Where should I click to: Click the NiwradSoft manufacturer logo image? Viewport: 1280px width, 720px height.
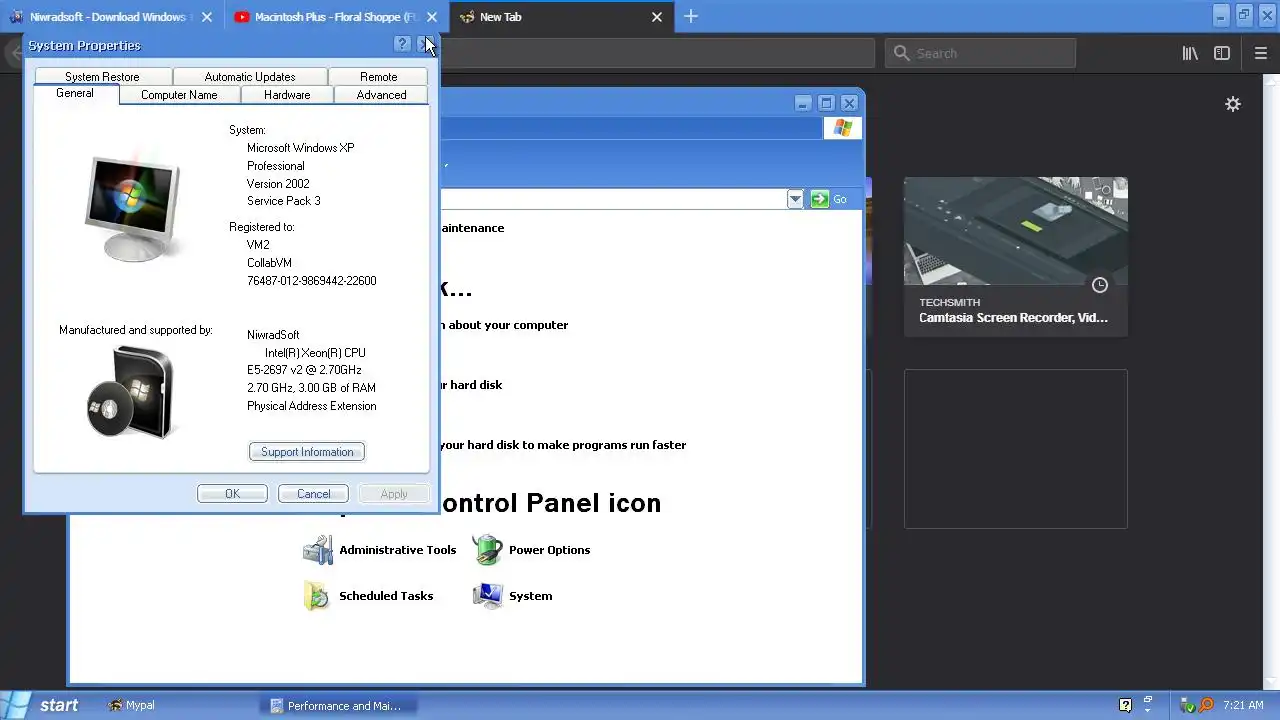tap(131, 392)
